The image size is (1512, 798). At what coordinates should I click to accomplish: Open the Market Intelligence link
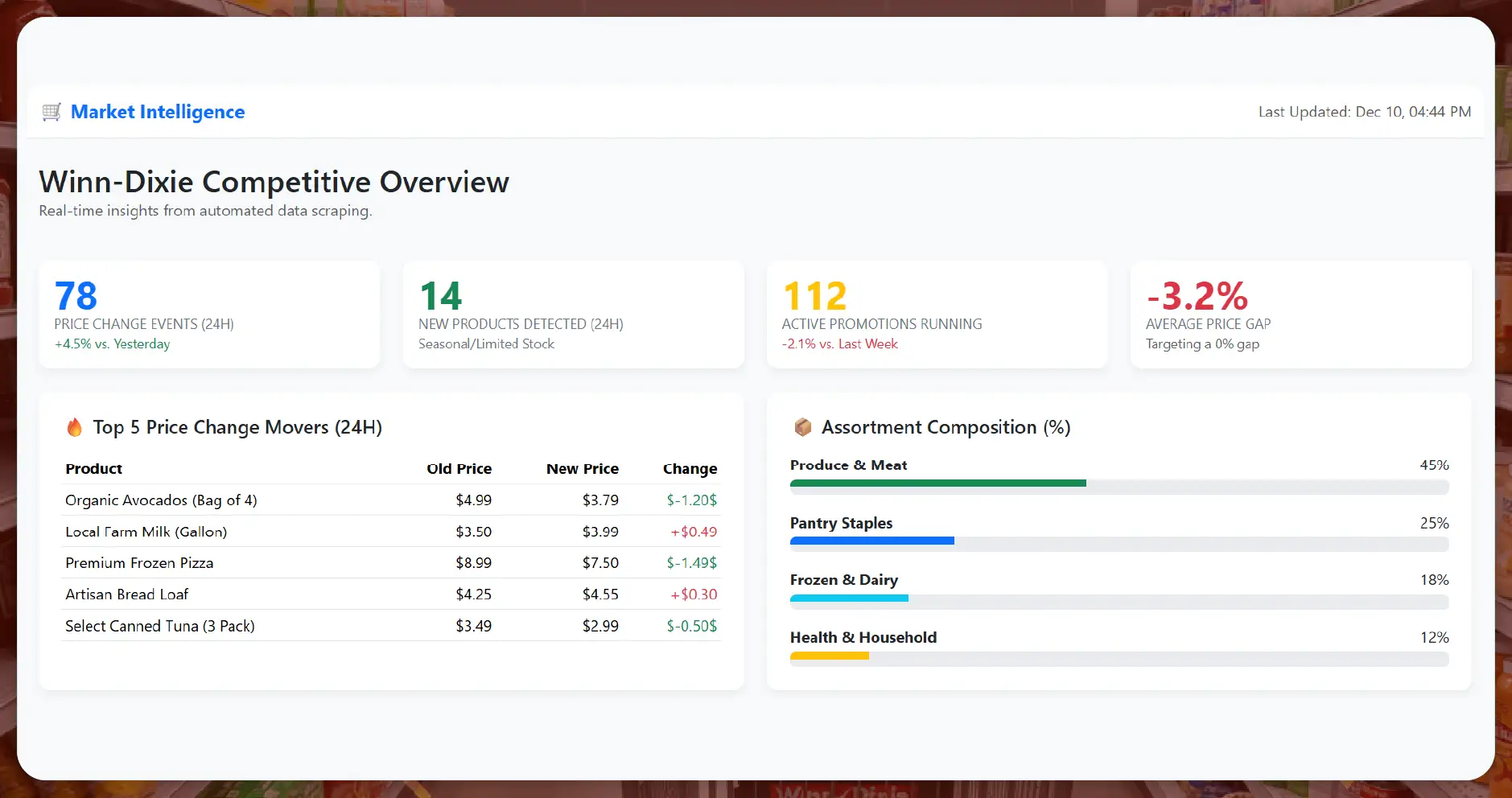tap(158, 112)
